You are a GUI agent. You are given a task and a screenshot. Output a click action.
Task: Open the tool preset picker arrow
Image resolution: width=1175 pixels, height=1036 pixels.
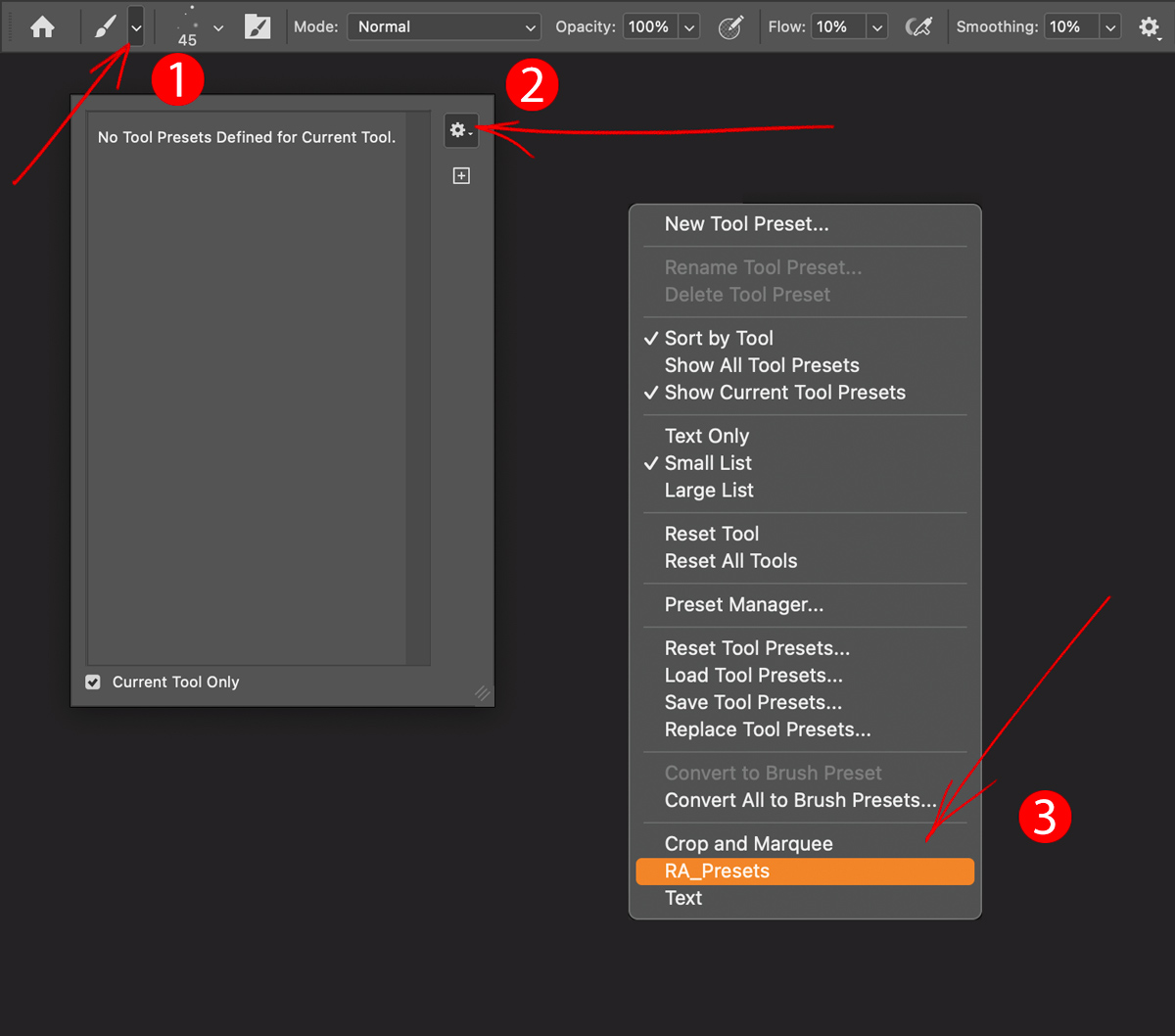point(136,27)
